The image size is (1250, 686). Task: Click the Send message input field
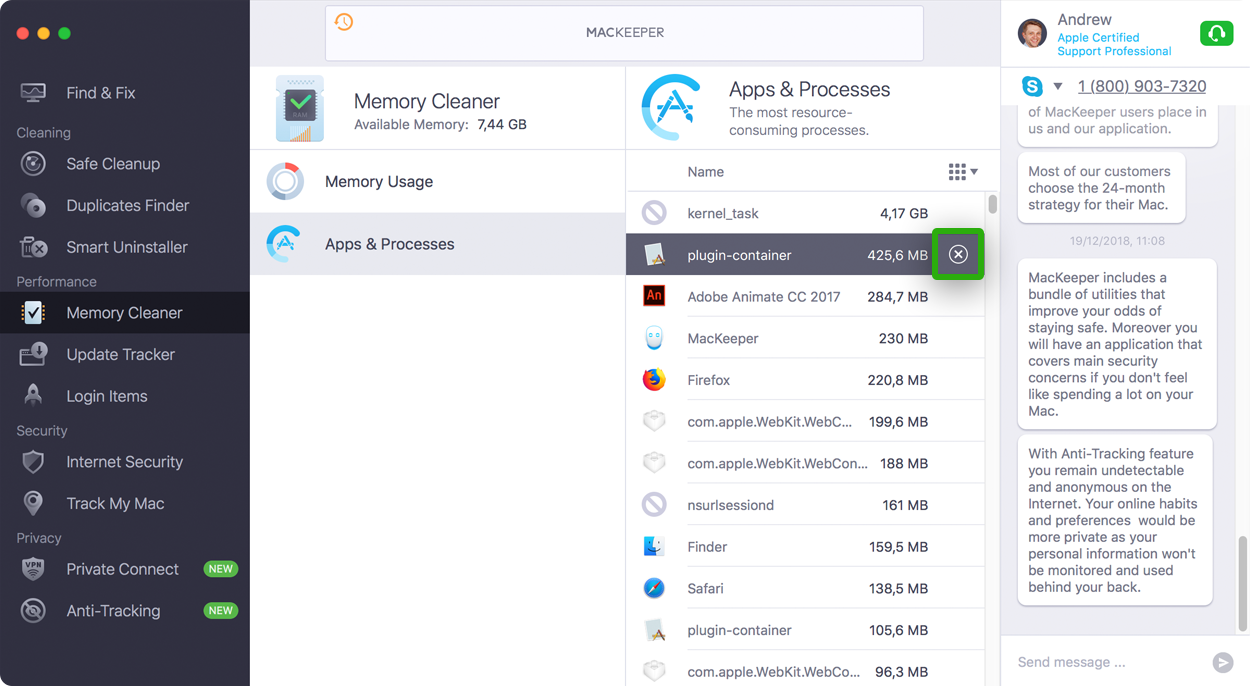coord(1108,662)
